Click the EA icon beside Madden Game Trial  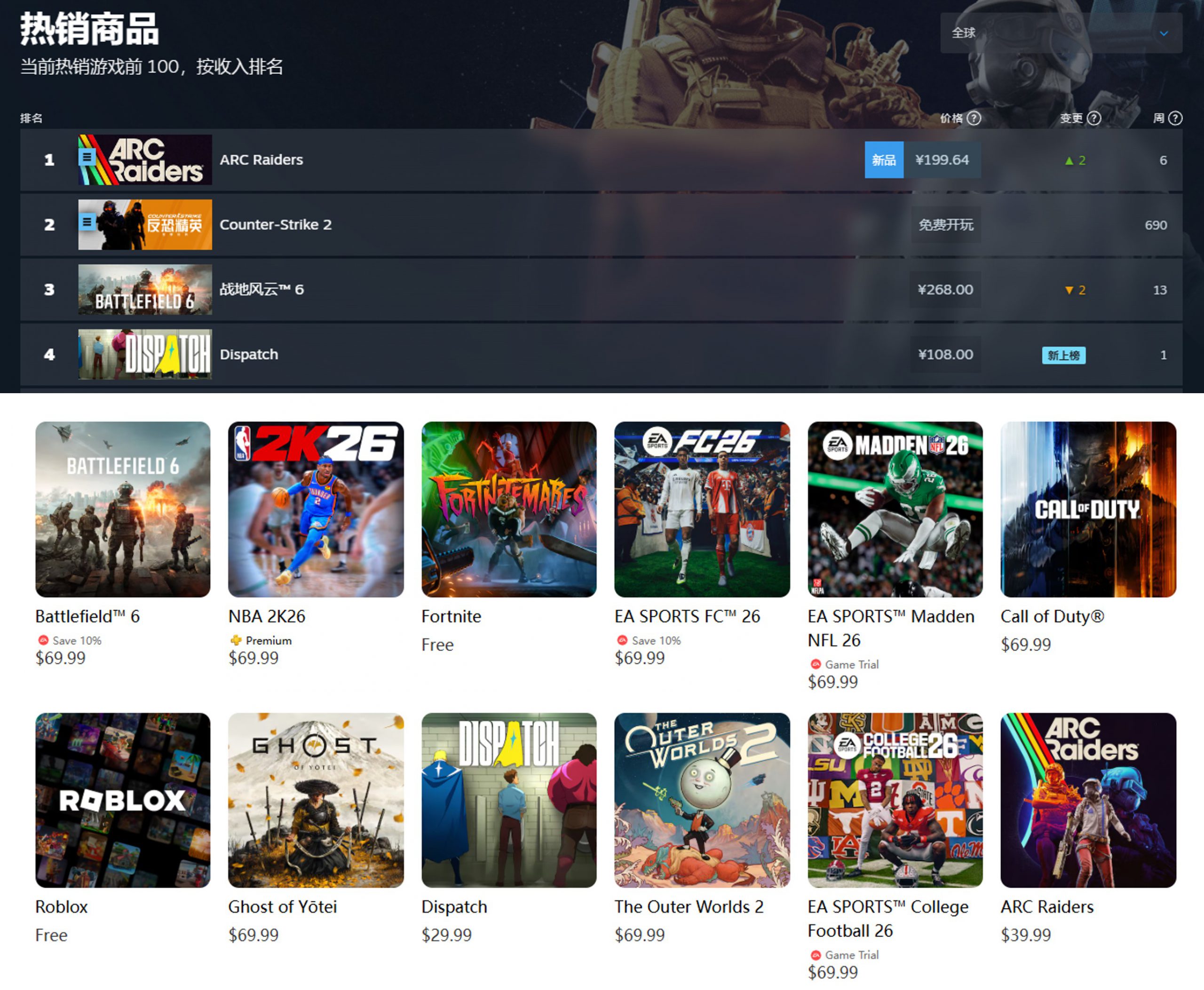point(816,664)
